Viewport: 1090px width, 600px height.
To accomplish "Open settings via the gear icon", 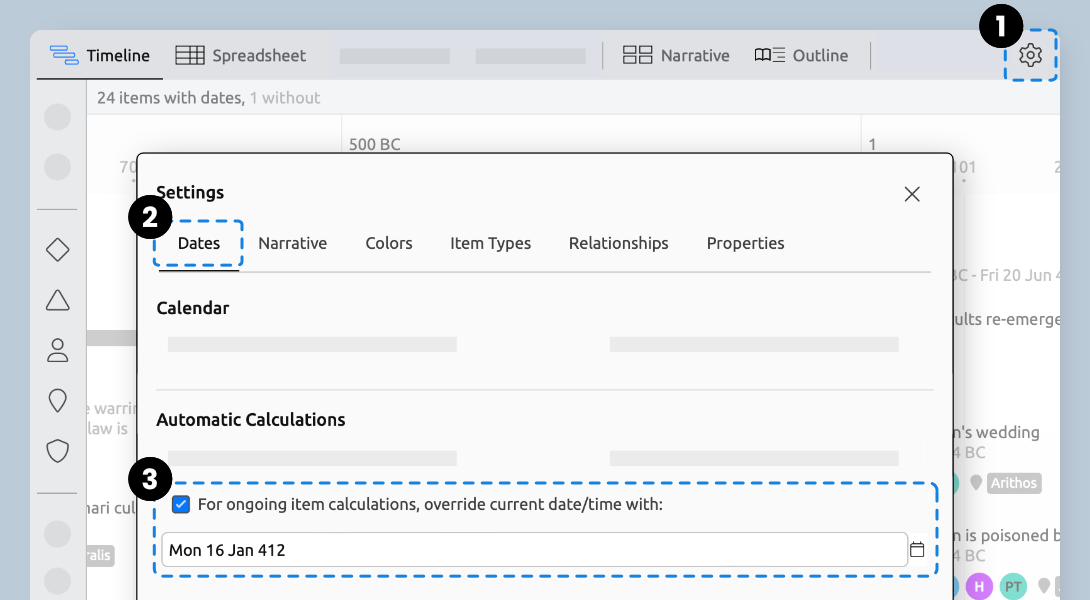I will point(1030,55).
